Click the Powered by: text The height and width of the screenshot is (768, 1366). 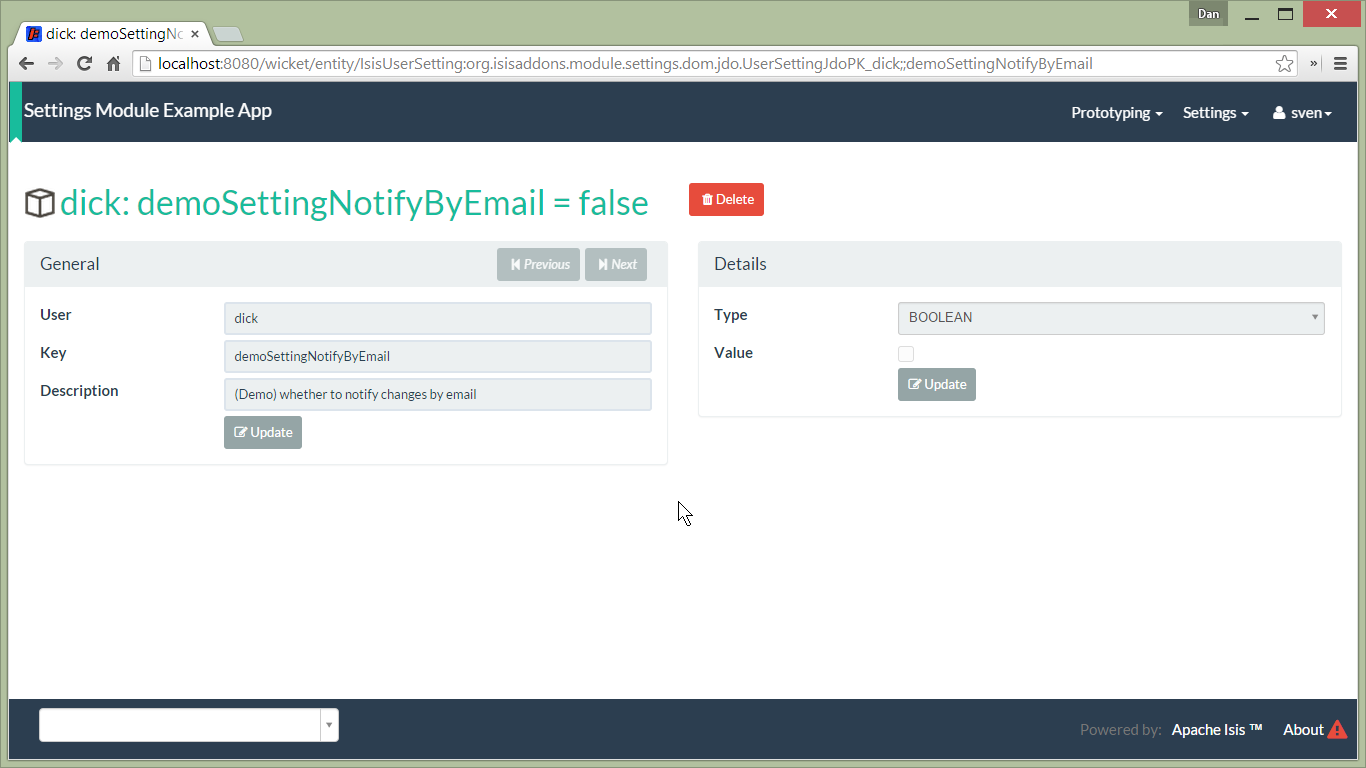pyautogui.click(x=1120, y=730)
